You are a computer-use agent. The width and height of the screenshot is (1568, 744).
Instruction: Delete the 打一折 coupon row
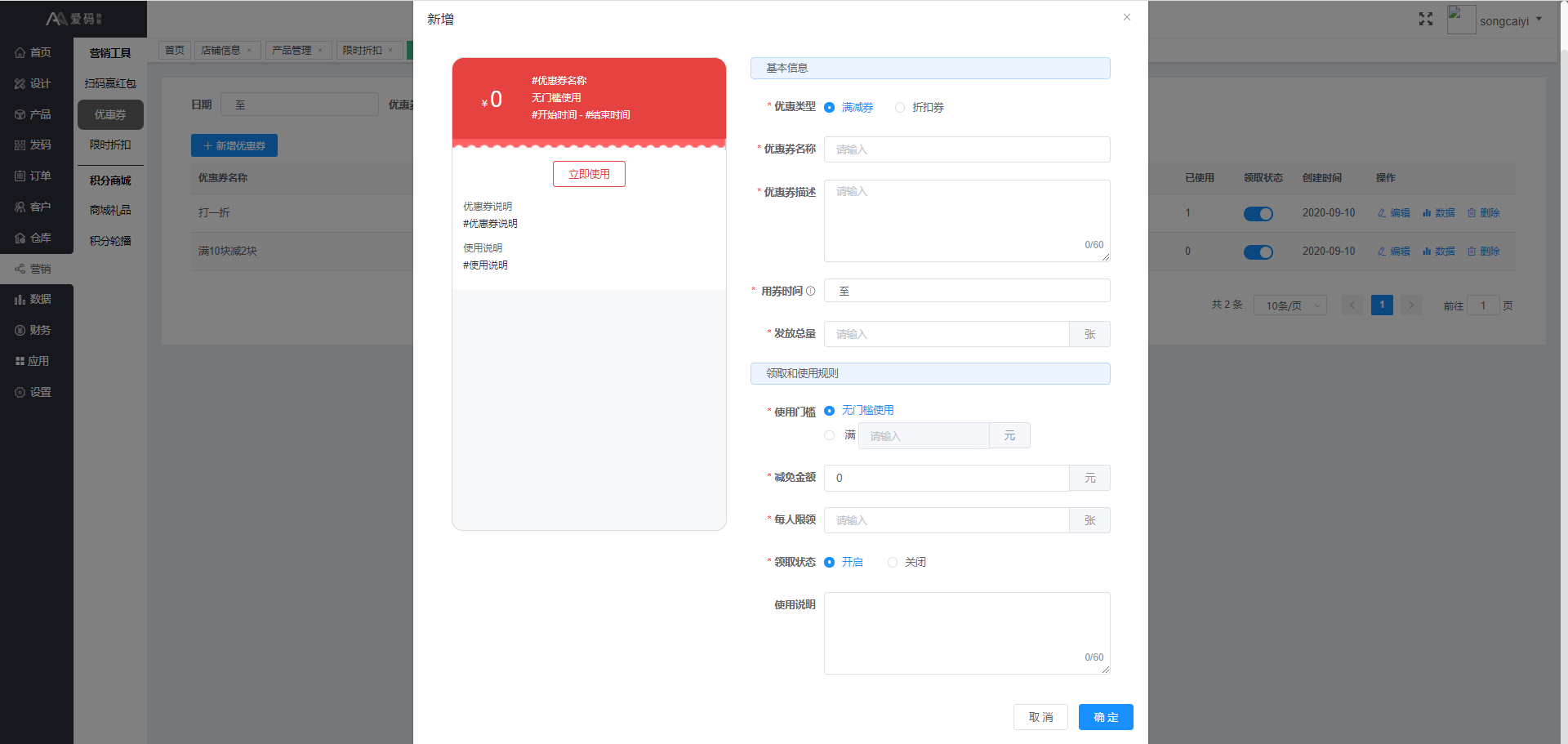(x=1484, y=213)
